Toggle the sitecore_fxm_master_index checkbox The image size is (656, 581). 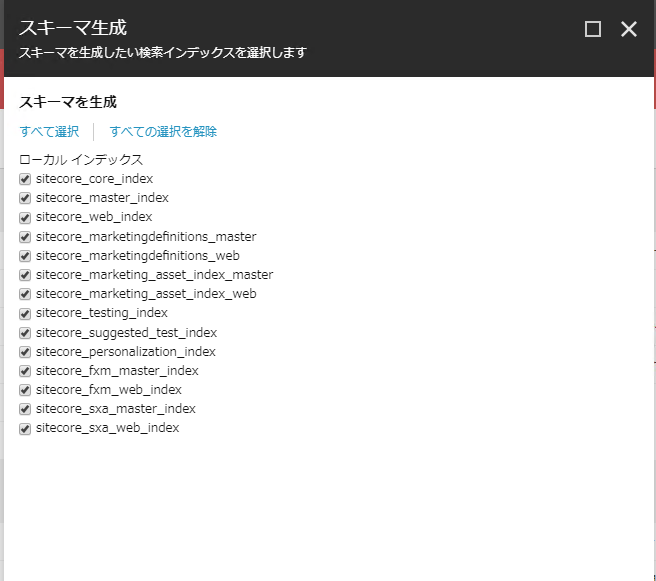(x=26, y=371)
